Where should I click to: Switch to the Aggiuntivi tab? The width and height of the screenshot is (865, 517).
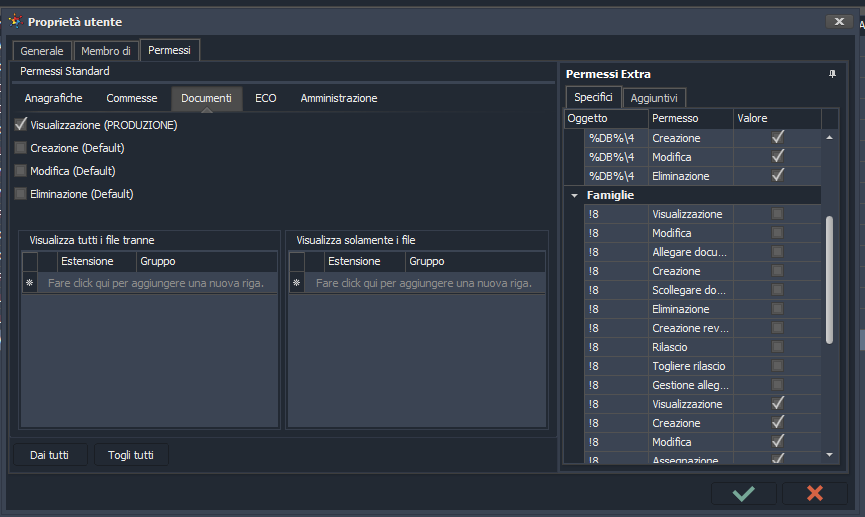coord(654,98)
